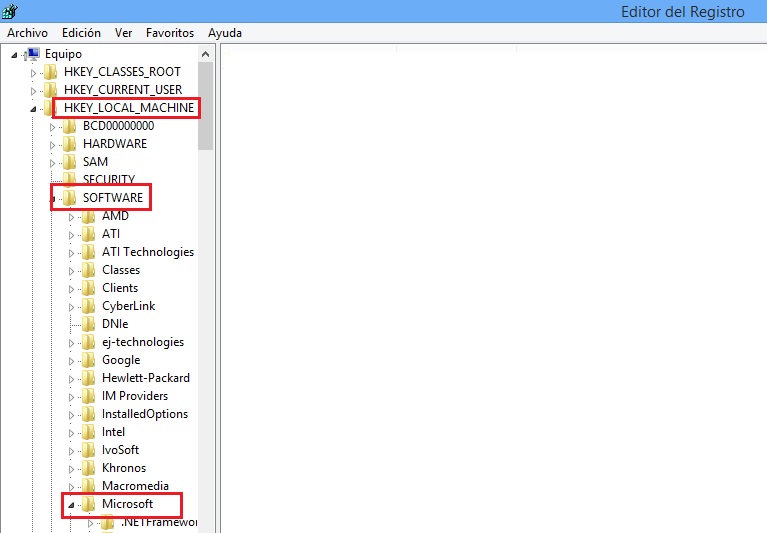Viewport: 767px width, 533px height.
Task: Select the Macromedia key label
Action: (x=135, y=486)
